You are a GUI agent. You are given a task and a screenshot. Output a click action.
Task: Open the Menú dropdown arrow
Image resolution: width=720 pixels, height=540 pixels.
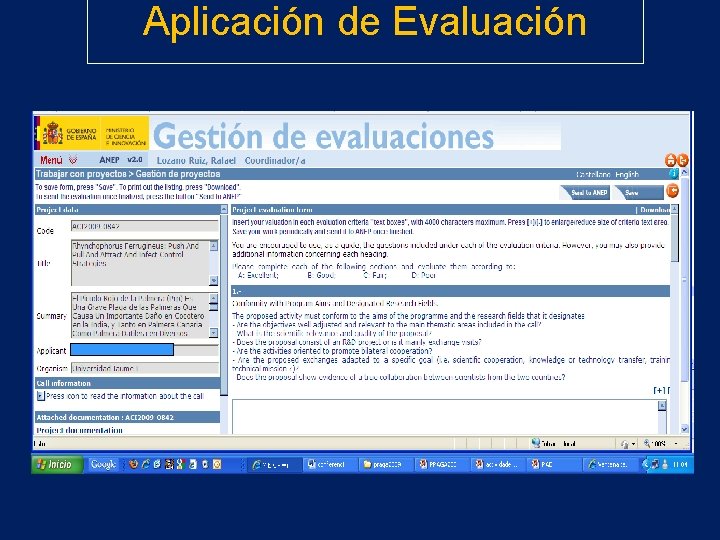pyautogui.click(x=73, y=160)
